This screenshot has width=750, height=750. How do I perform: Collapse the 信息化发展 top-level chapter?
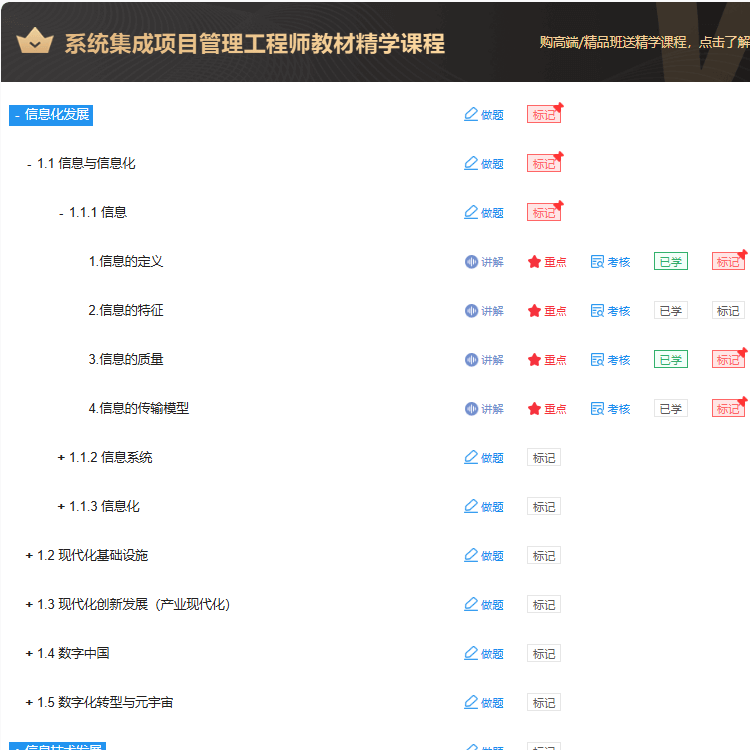pos(17,115)
